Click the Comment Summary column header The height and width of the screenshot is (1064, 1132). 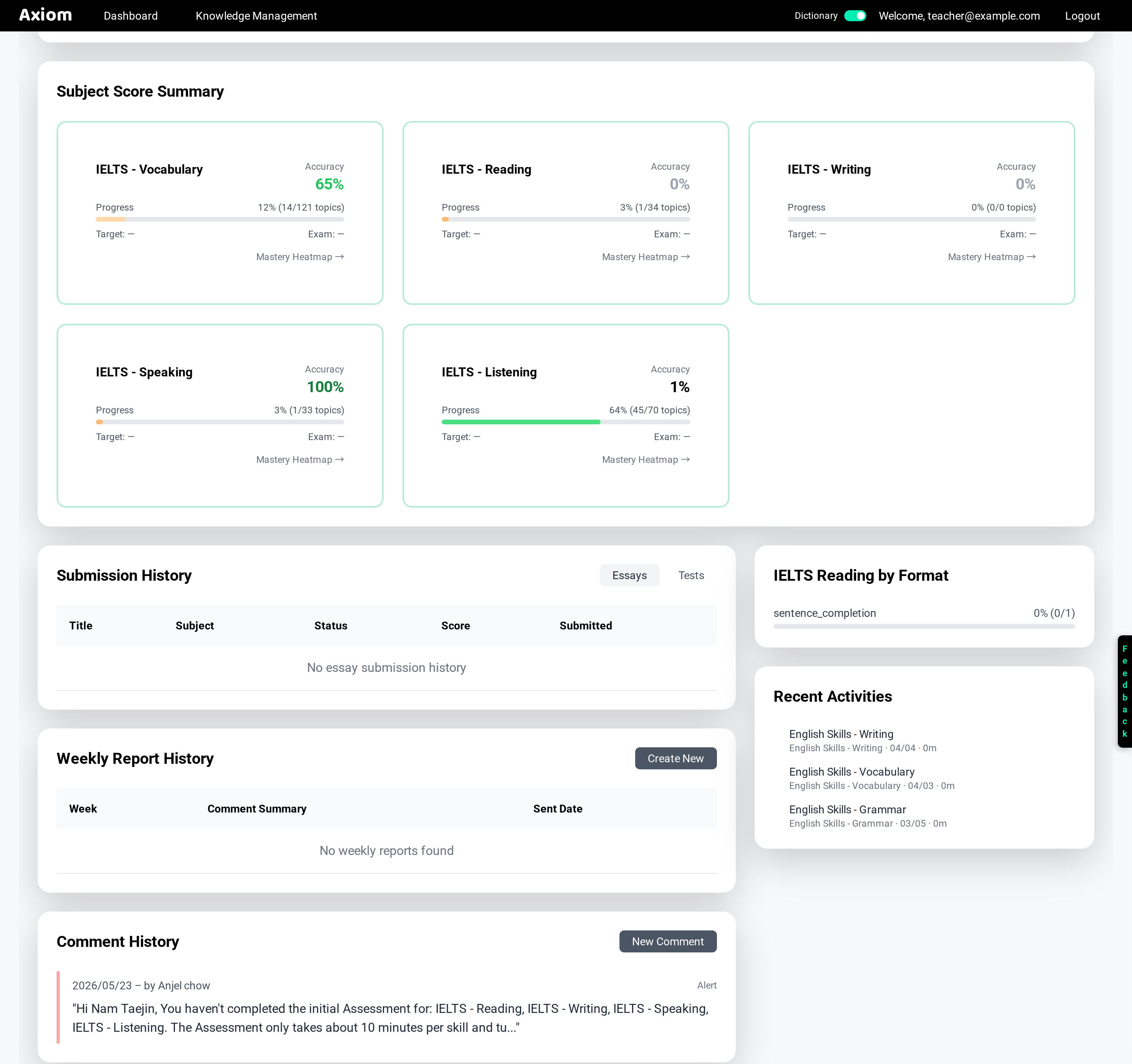pos(257,808)
